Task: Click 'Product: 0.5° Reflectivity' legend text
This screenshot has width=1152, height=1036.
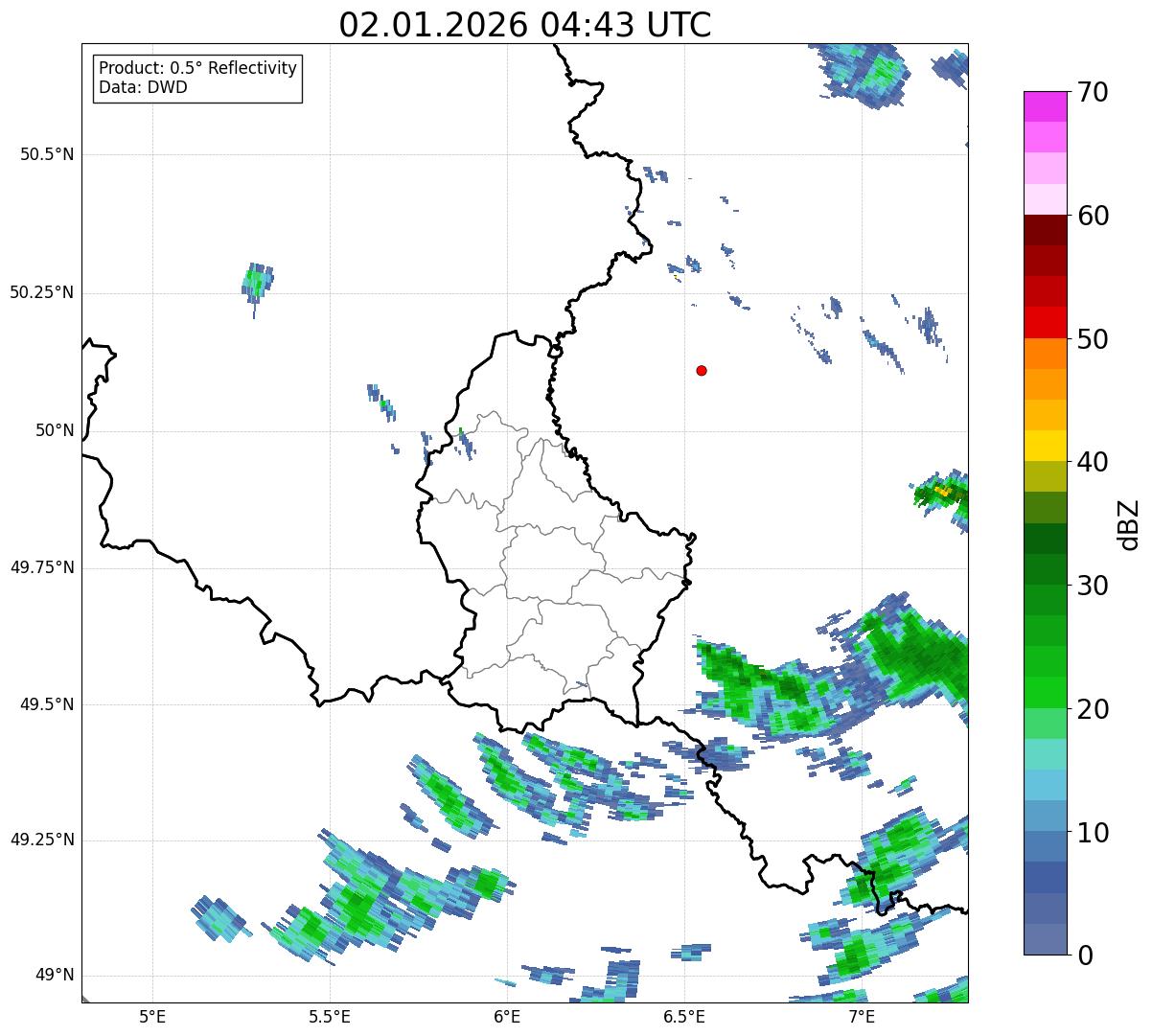Action: (197, 69)
